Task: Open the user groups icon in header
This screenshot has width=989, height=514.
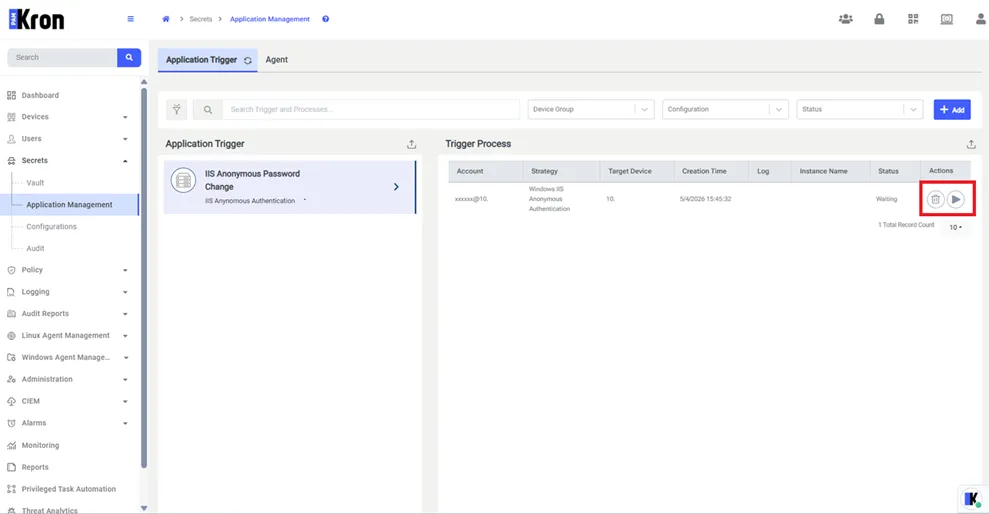Action: click(846, 19)
